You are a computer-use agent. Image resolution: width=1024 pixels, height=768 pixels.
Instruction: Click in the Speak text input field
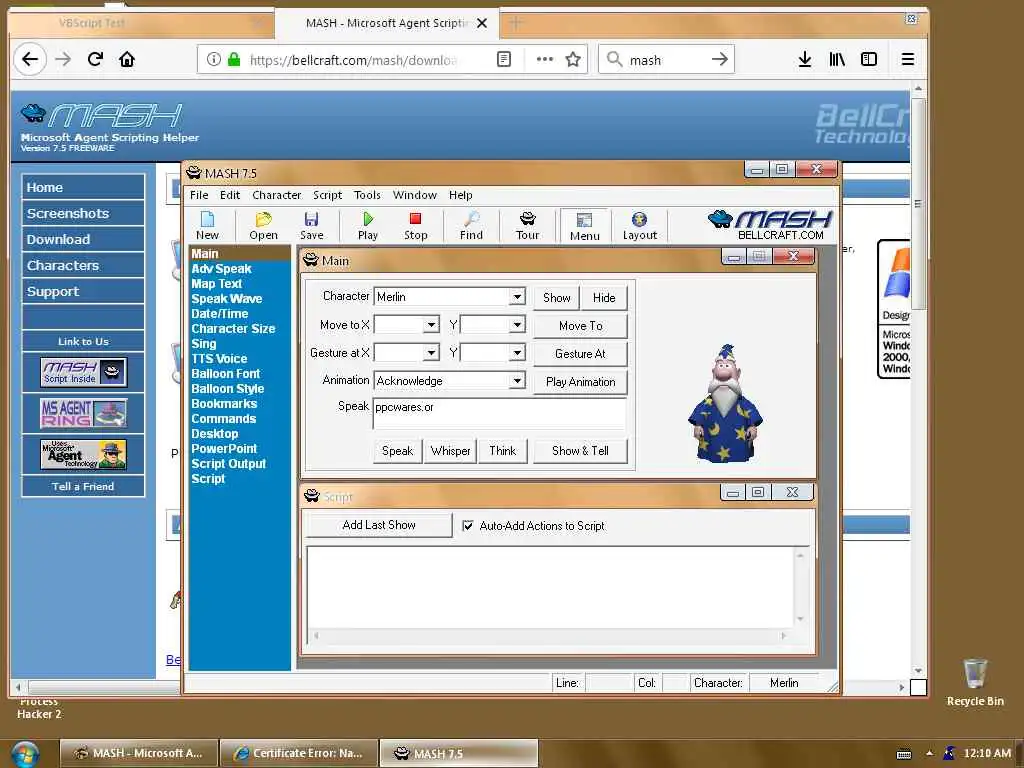500,413
